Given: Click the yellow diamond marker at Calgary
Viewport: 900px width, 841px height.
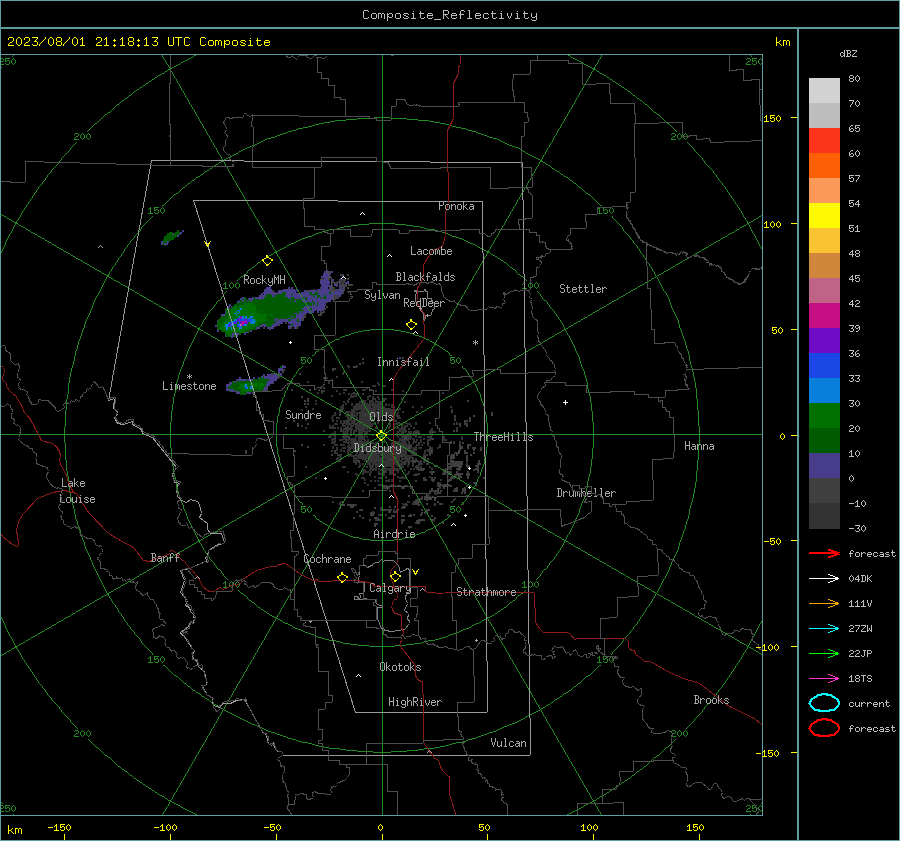Looking at the screenshot, I should [395, 576].
